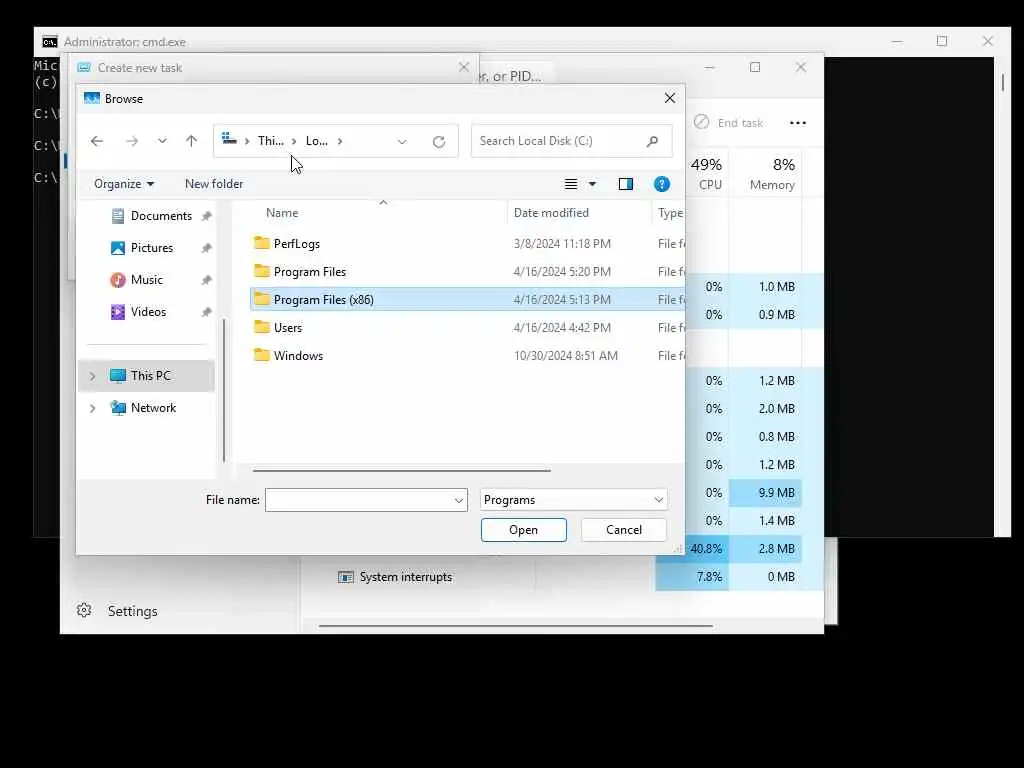Click the cmd.exe window title bar icon
The image size is (1024, 768).
coord(50,42)
